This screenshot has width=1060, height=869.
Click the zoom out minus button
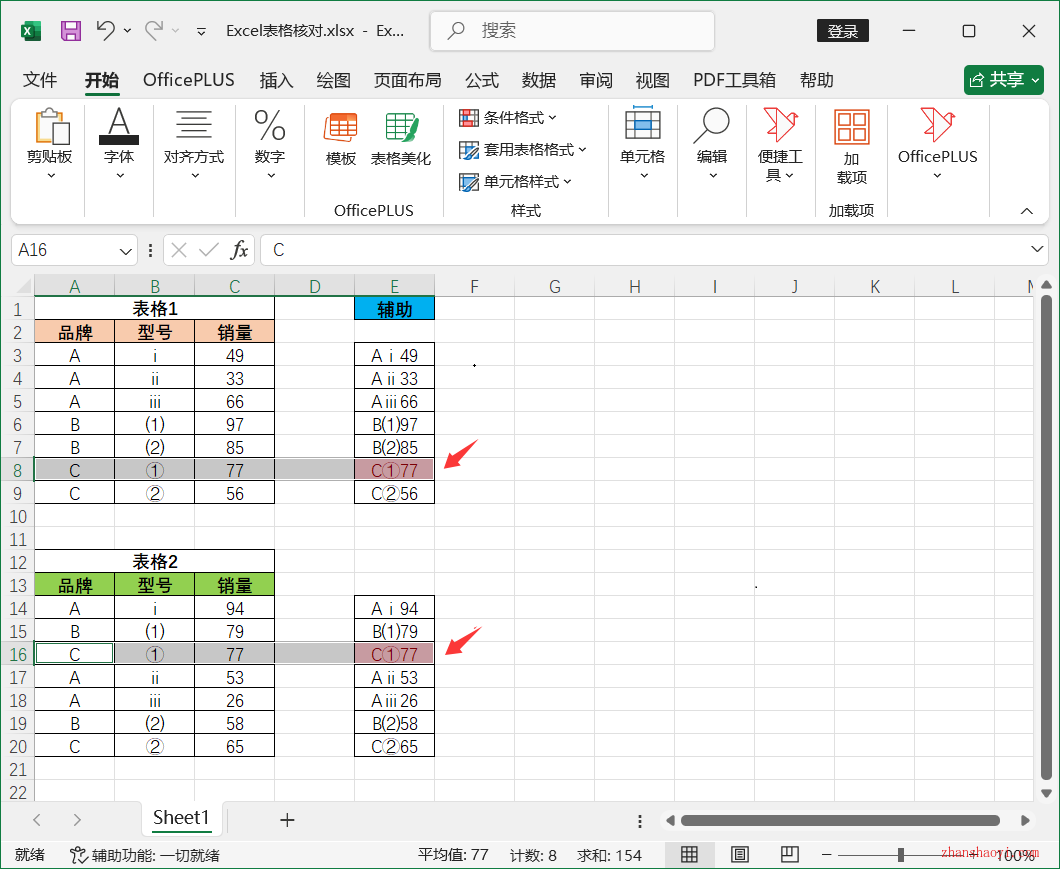pos(826,855)
